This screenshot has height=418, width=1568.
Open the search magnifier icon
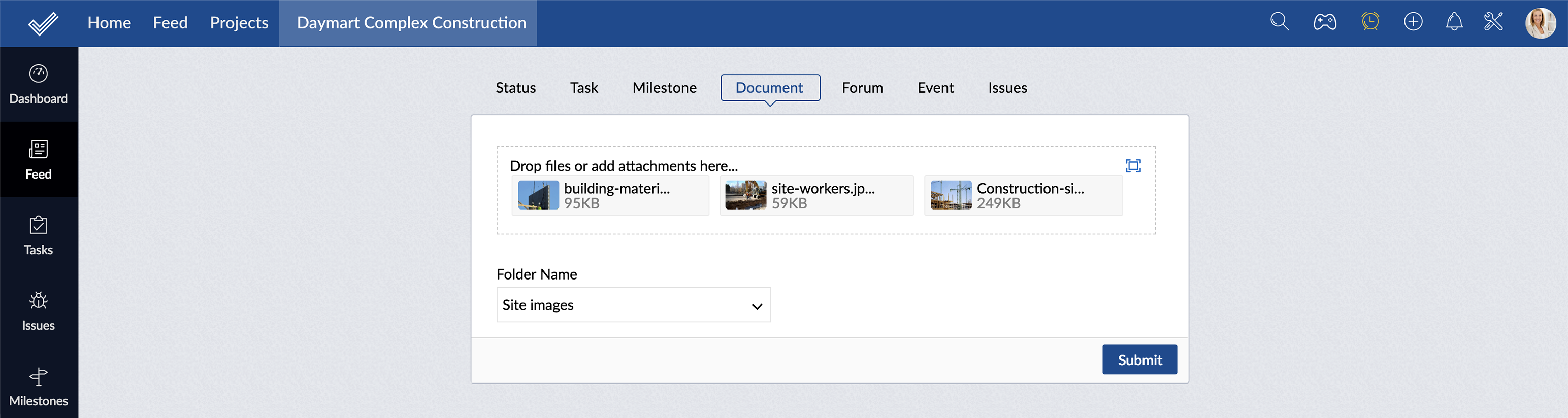(x=1280, y=22)
